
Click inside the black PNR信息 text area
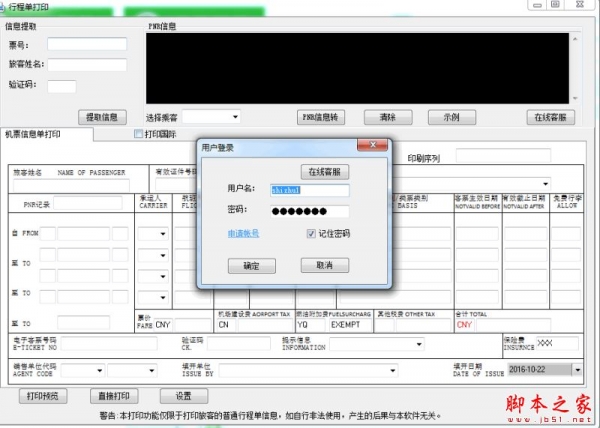click(357, 68)
